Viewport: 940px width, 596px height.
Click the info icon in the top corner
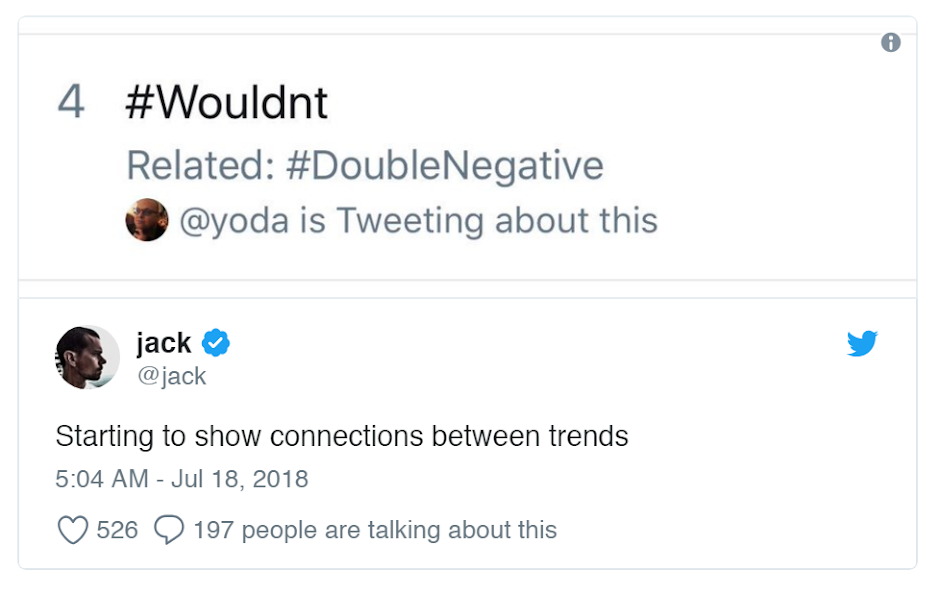891,43
